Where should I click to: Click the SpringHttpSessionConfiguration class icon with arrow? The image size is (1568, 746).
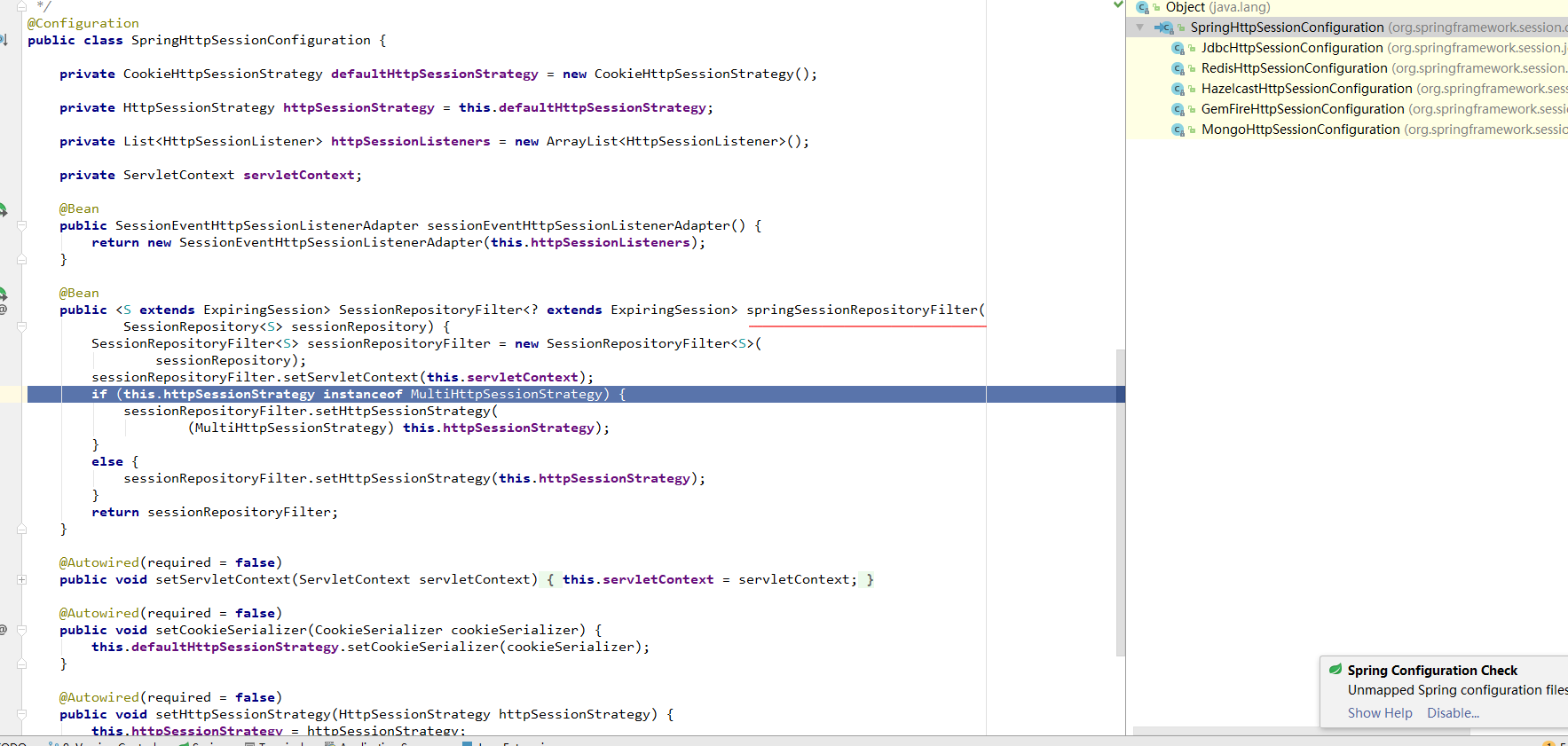[1164, 27]
